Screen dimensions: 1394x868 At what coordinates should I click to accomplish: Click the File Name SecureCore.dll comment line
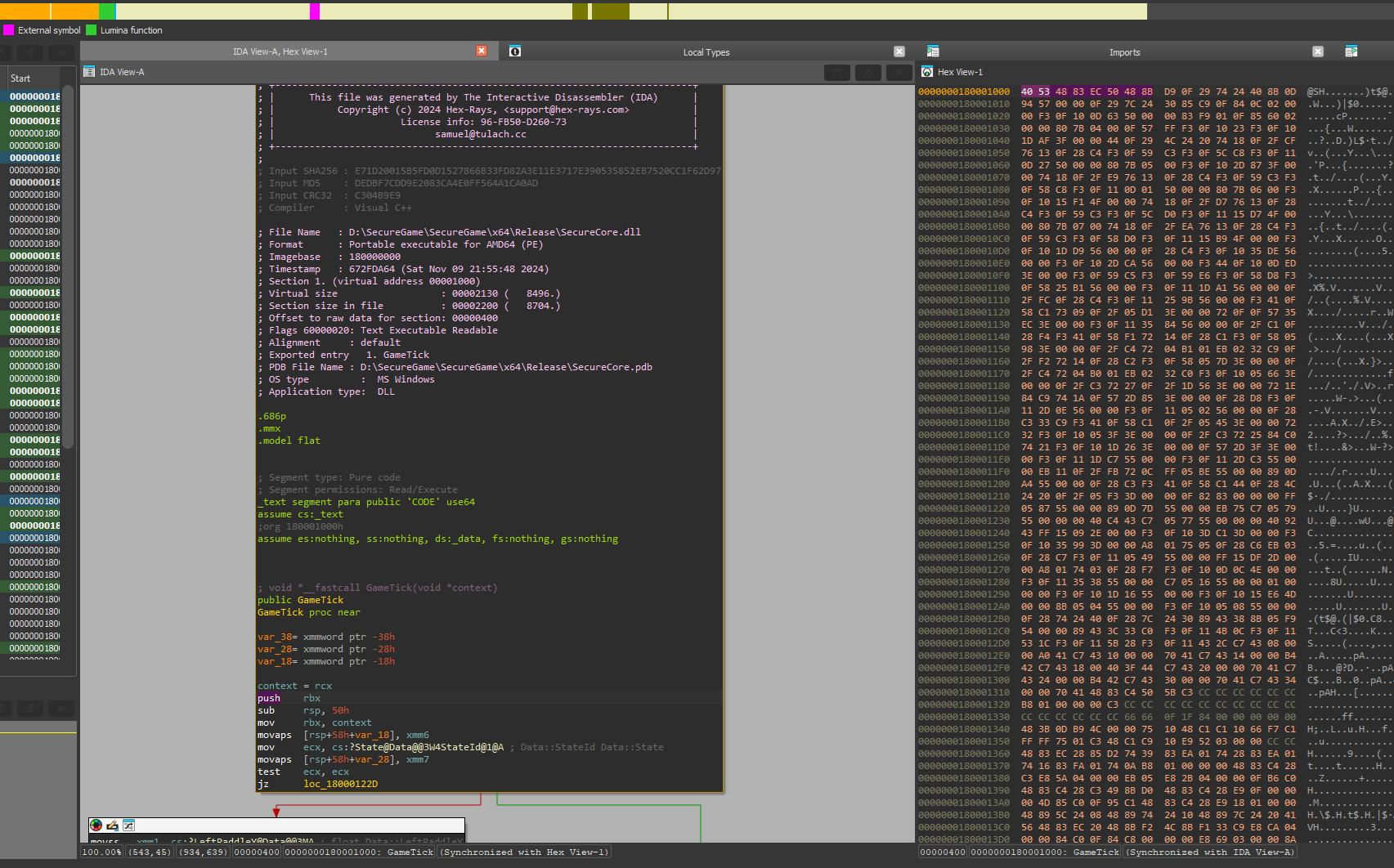click(x=450, y=232)
